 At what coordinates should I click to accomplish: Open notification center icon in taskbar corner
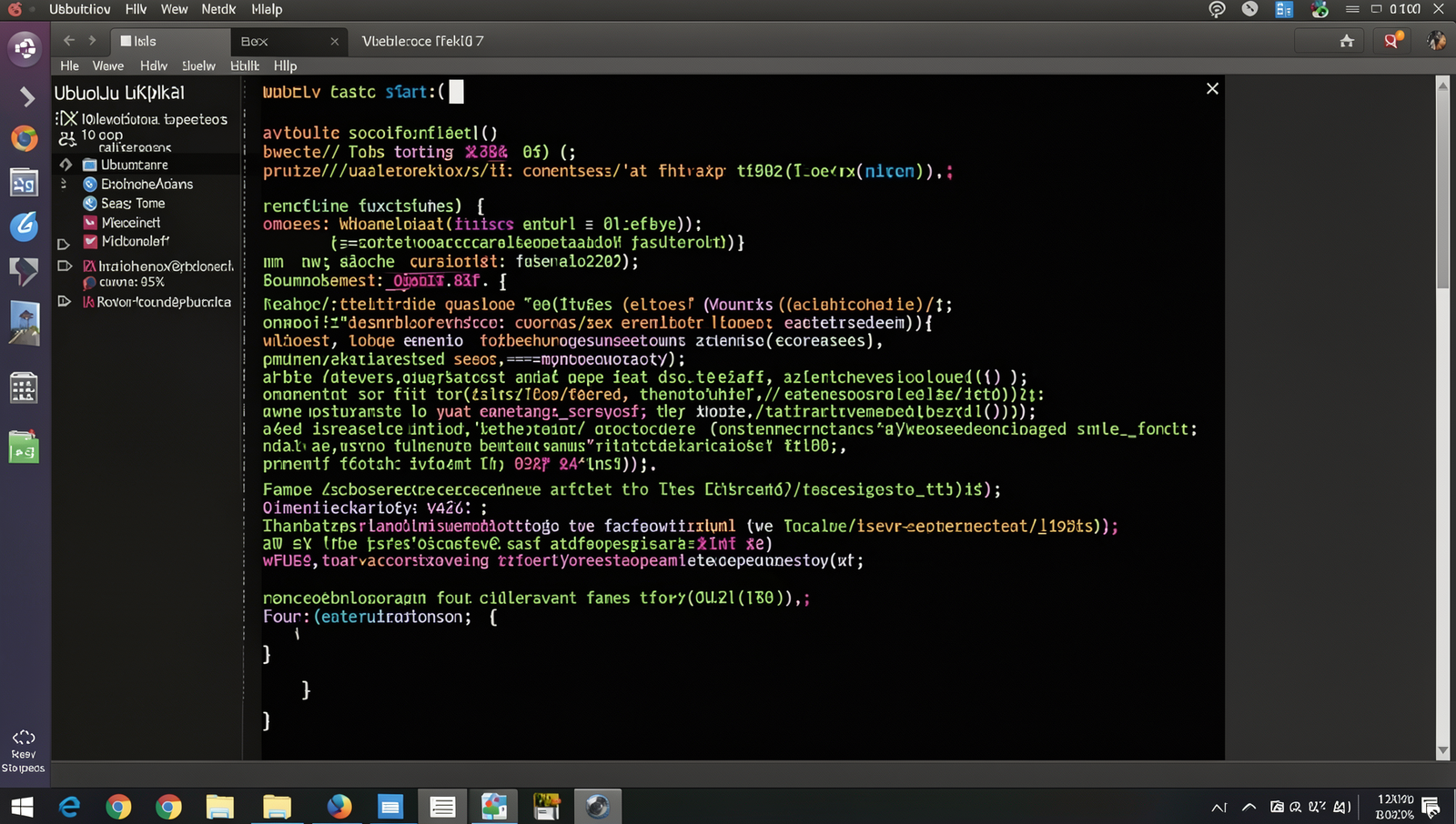[1431, 807]
